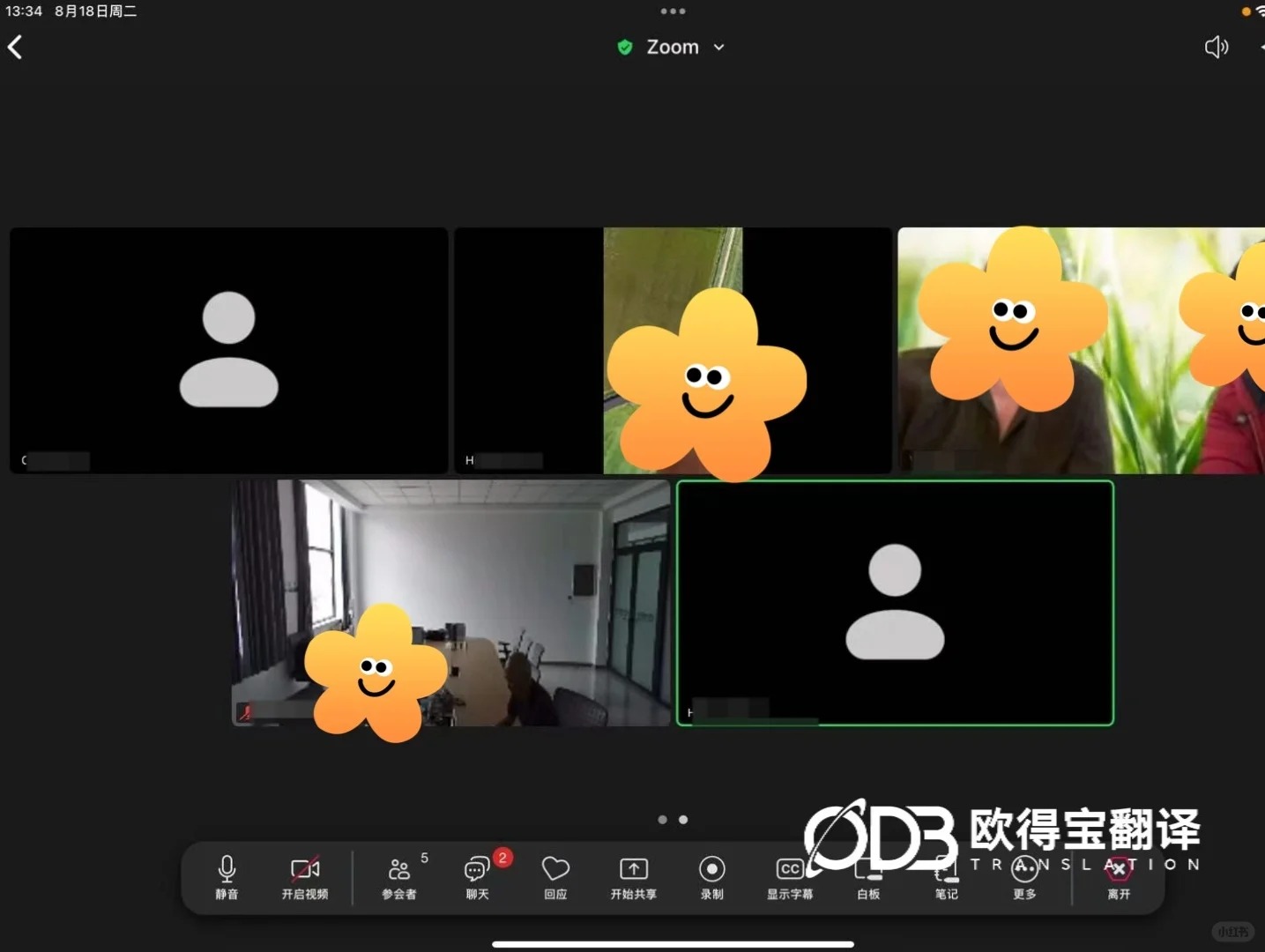Screen dimensions: 1265x952
Task: Leave meeting with 离开 button
Action: tap(1119, 878)
